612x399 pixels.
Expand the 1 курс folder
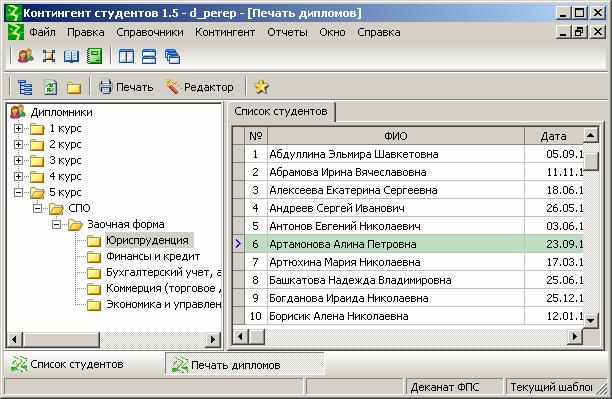pos(18,128)
